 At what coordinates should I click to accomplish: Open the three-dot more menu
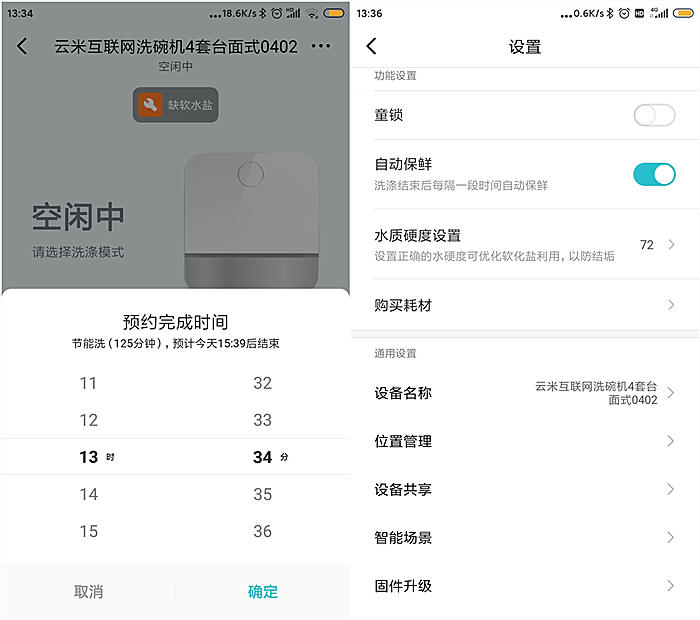click(321, 46)
